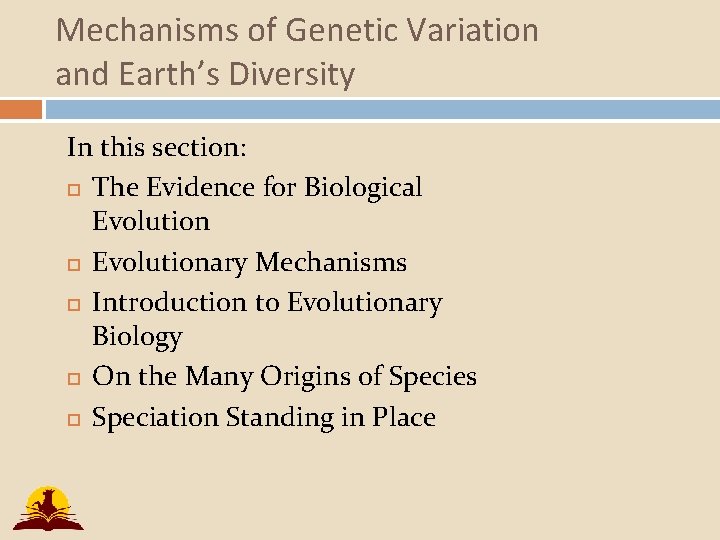Click the word 'Biology' in the list
This screenshot has height=540, width=720.
point(137,337)
